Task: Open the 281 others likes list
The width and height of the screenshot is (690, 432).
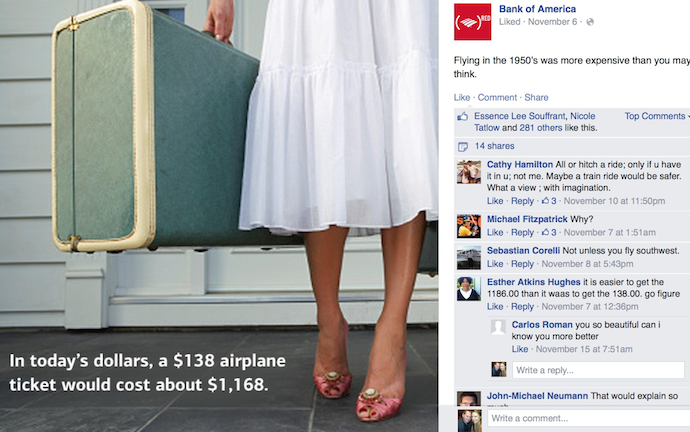Action: pyautogui.click(x=541, y=128)
